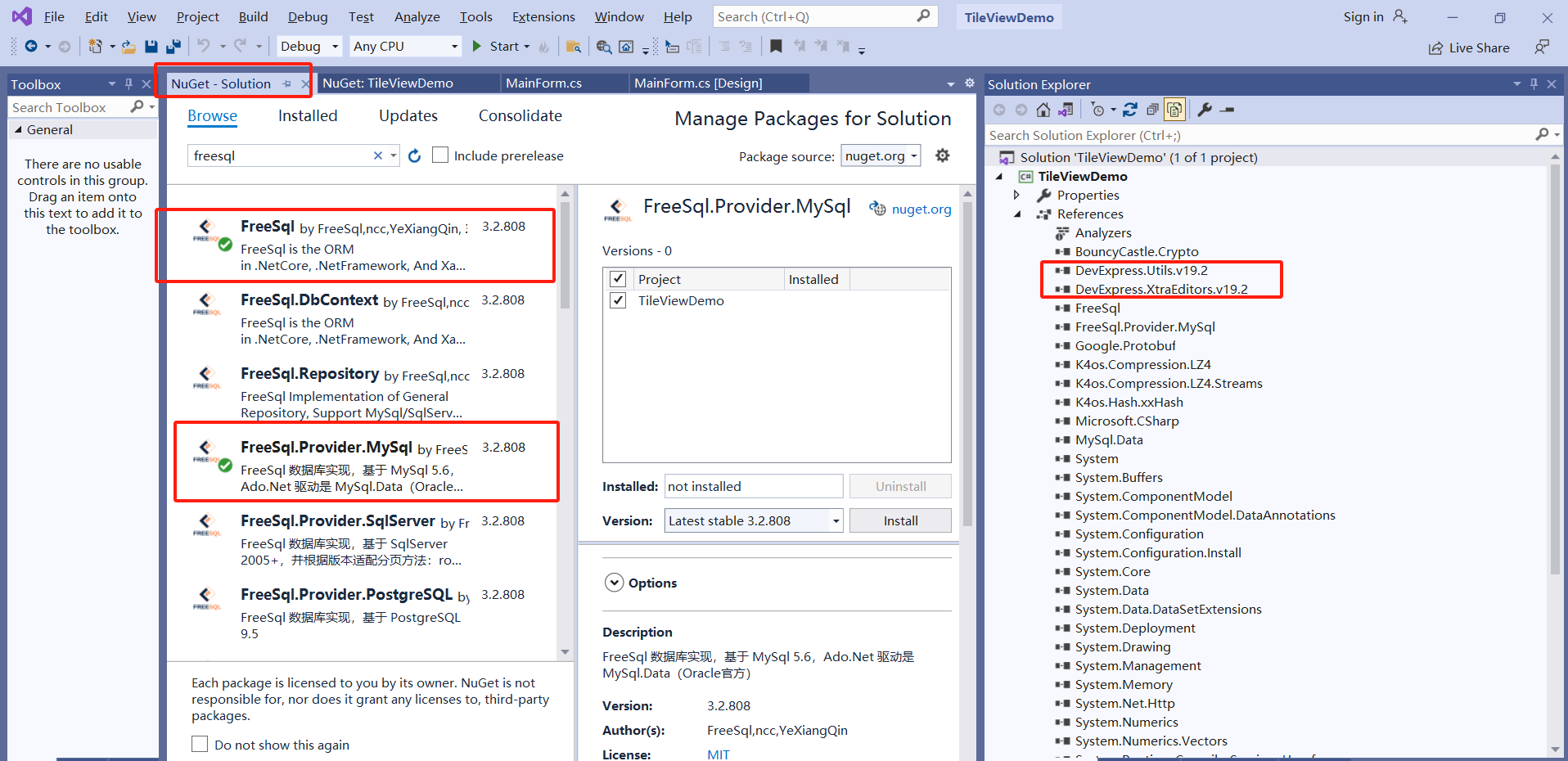
Task: Toggle the Include prerelease checkbox
Action: coord(440,155)
